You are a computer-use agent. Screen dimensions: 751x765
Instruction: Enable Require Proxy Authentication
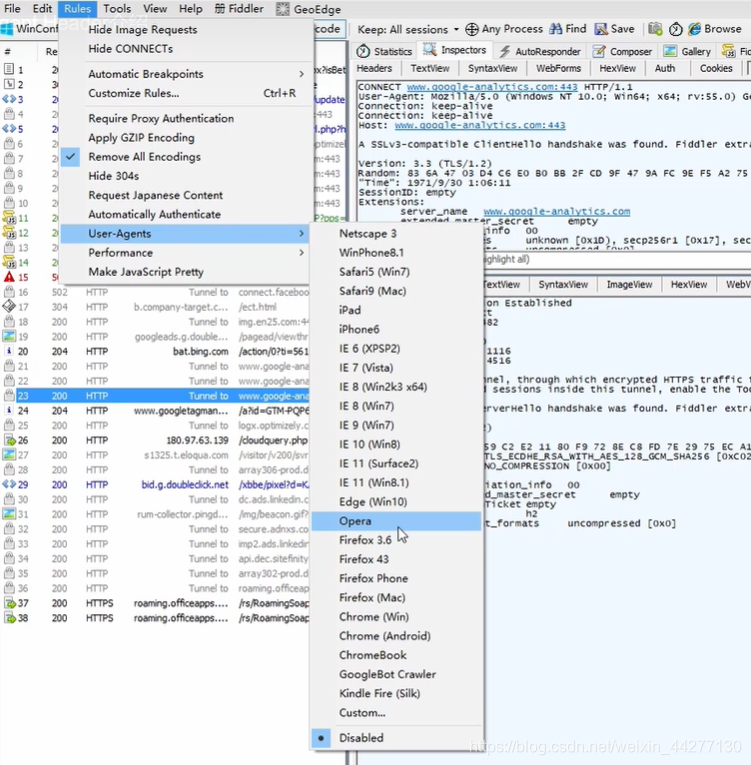coord(185,119)
